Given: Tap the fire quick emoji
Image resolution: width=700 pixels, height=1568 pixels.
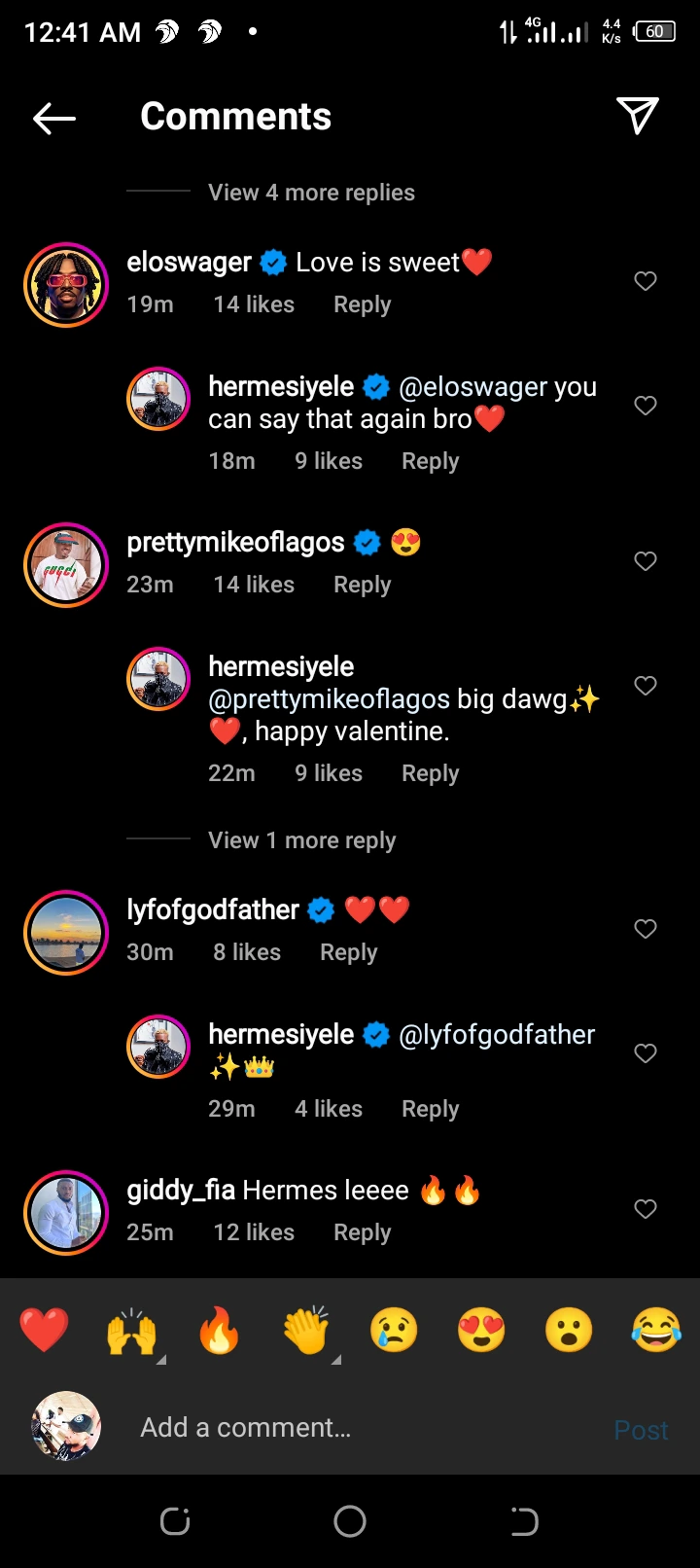Looking at the screenshot, I should pos(219,1330).
